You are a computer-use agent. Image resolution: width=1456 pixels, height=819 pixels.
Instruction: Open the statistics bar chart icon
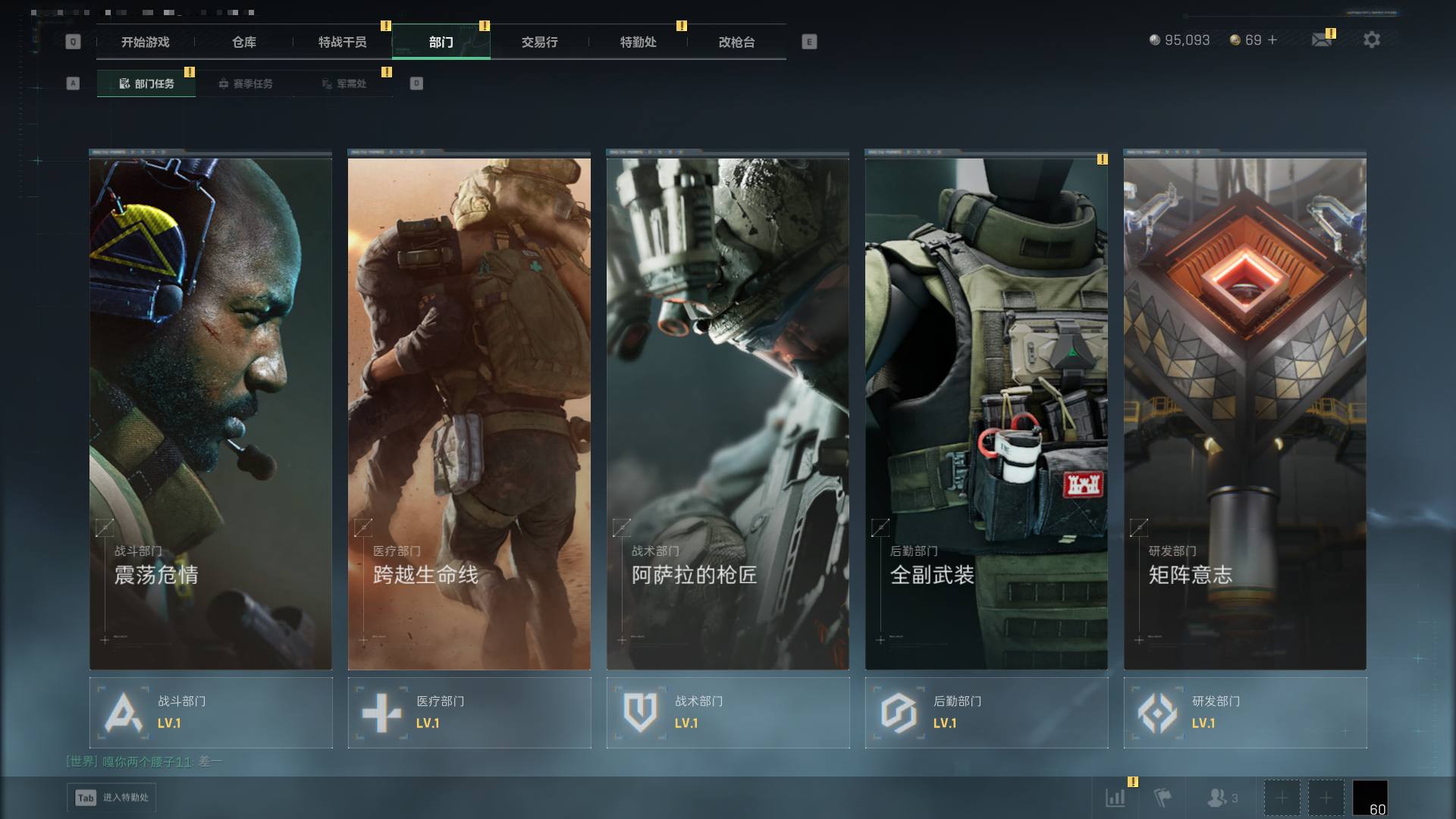point(1116,798)
